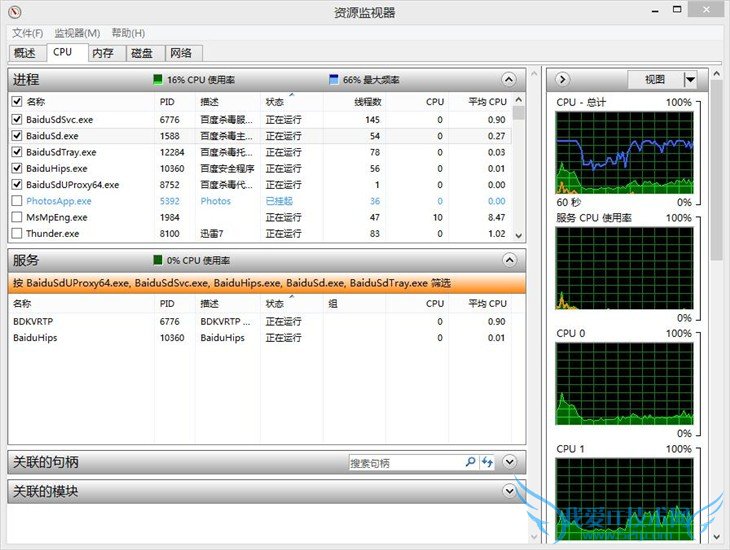Viewport: 730px width, 550px height.
Task: Collapse the 服务 section chevron
Action: pyautogui.click(x=509, y=260)
